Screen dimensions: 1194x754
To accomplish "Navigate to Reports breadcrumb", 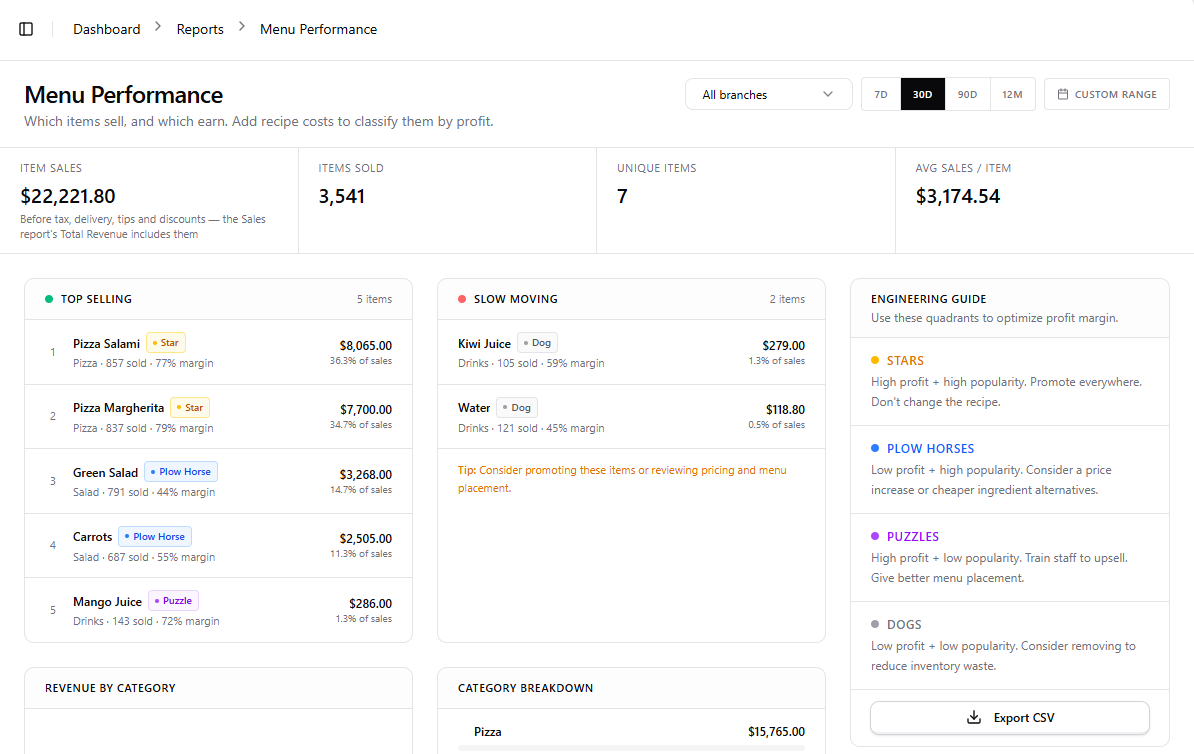I will pos(200,29).
